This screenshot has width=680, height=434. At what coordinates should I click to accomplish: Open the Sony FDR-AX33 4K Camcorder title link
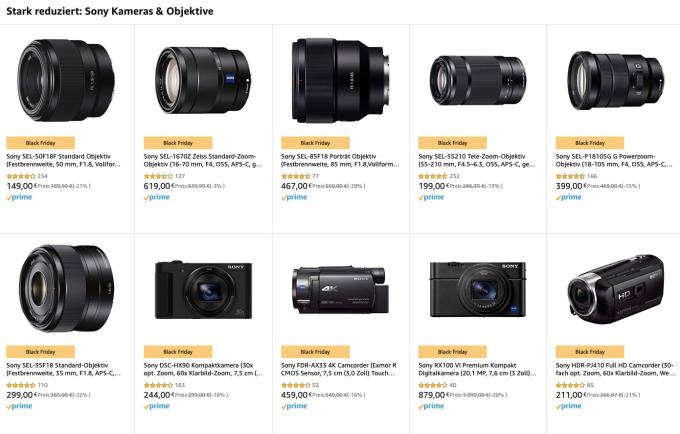[339, 369]
